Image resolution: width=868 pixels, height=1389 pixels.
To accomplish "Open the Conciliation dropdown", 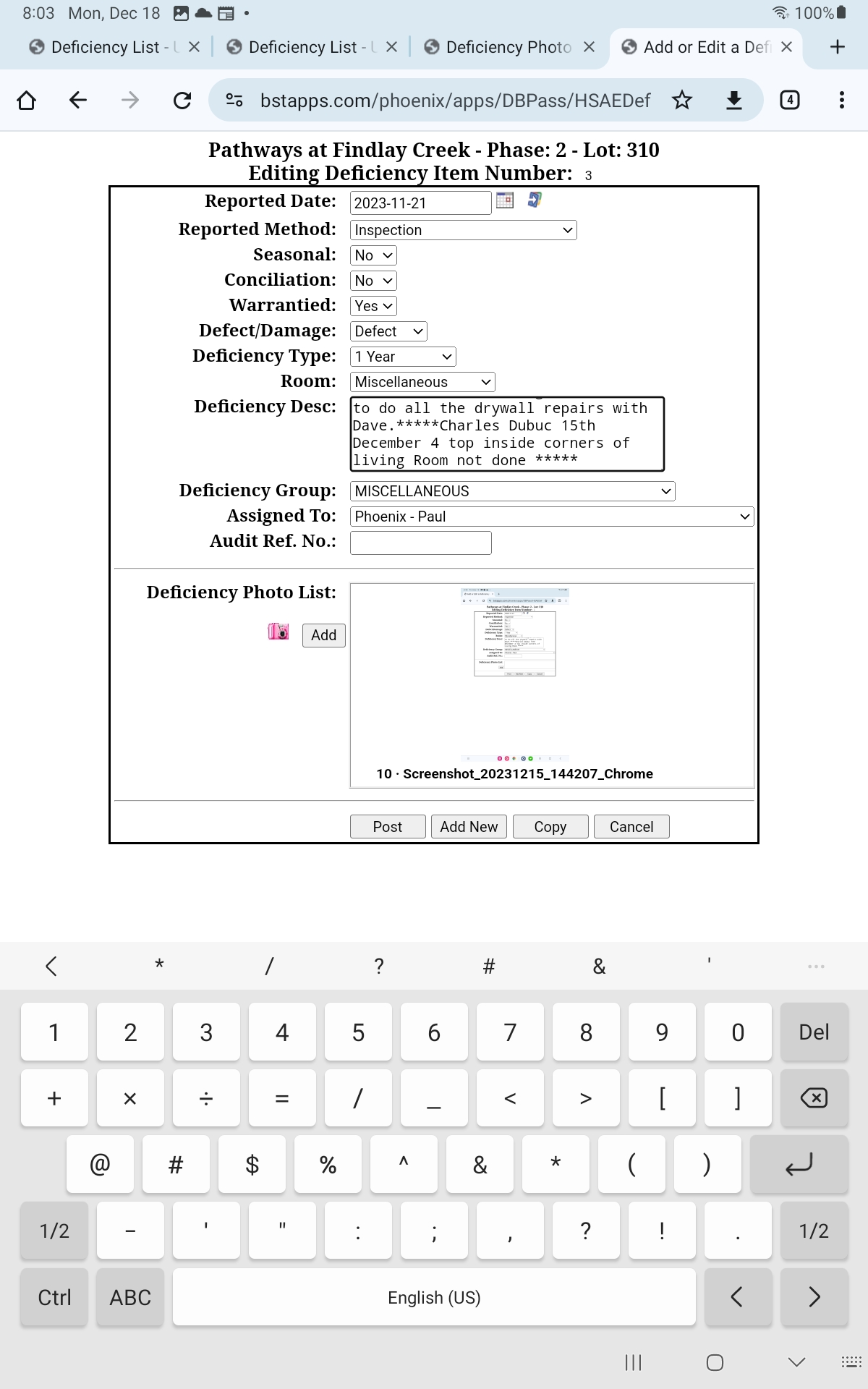I will tap(373, 281).
